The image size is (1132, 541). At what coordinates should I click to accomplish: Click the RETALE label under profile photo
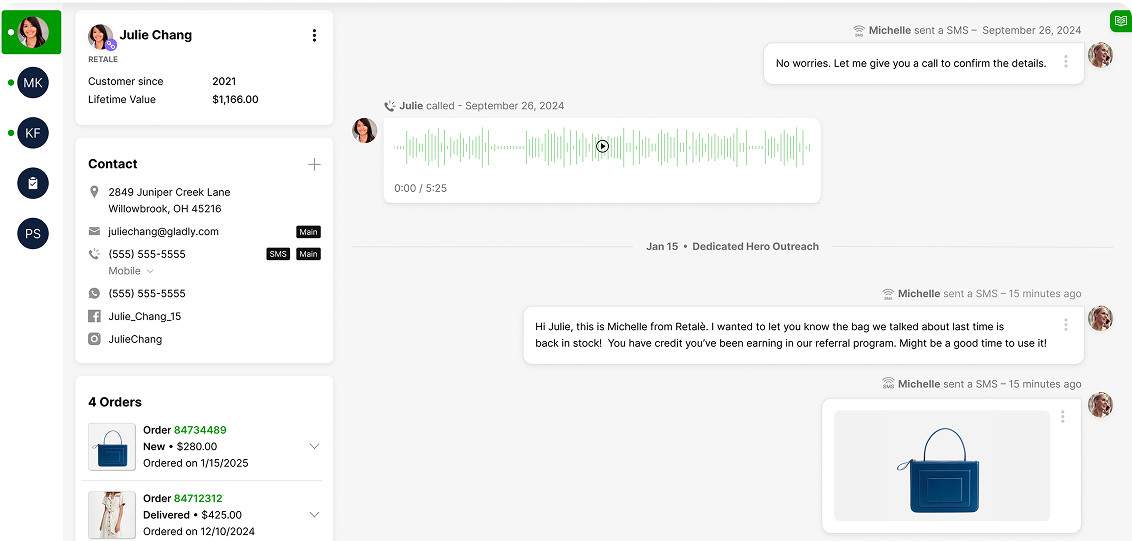tap(103, 59)
